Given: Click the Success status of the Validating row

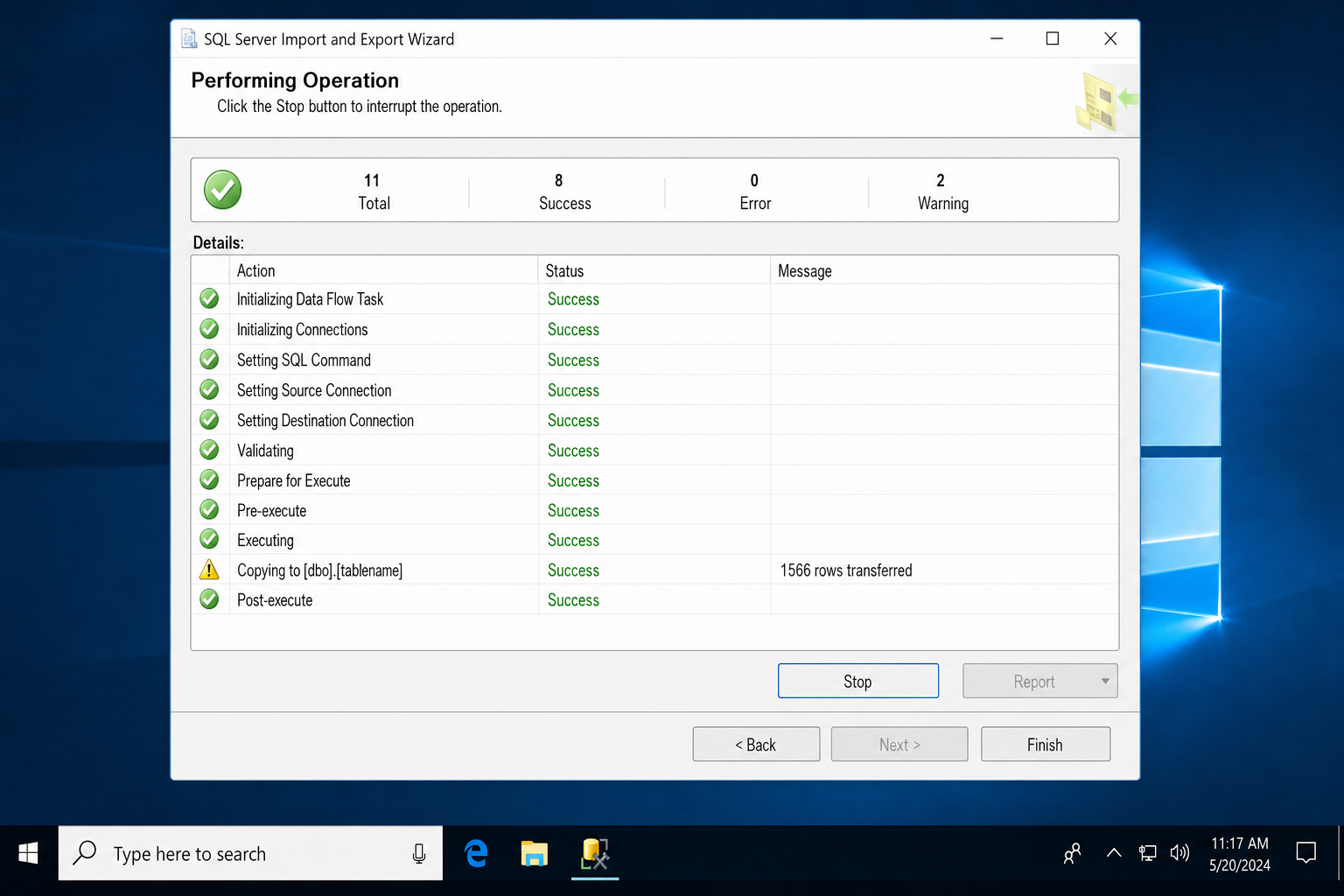Looking at the screenshot, I should 573,451.
